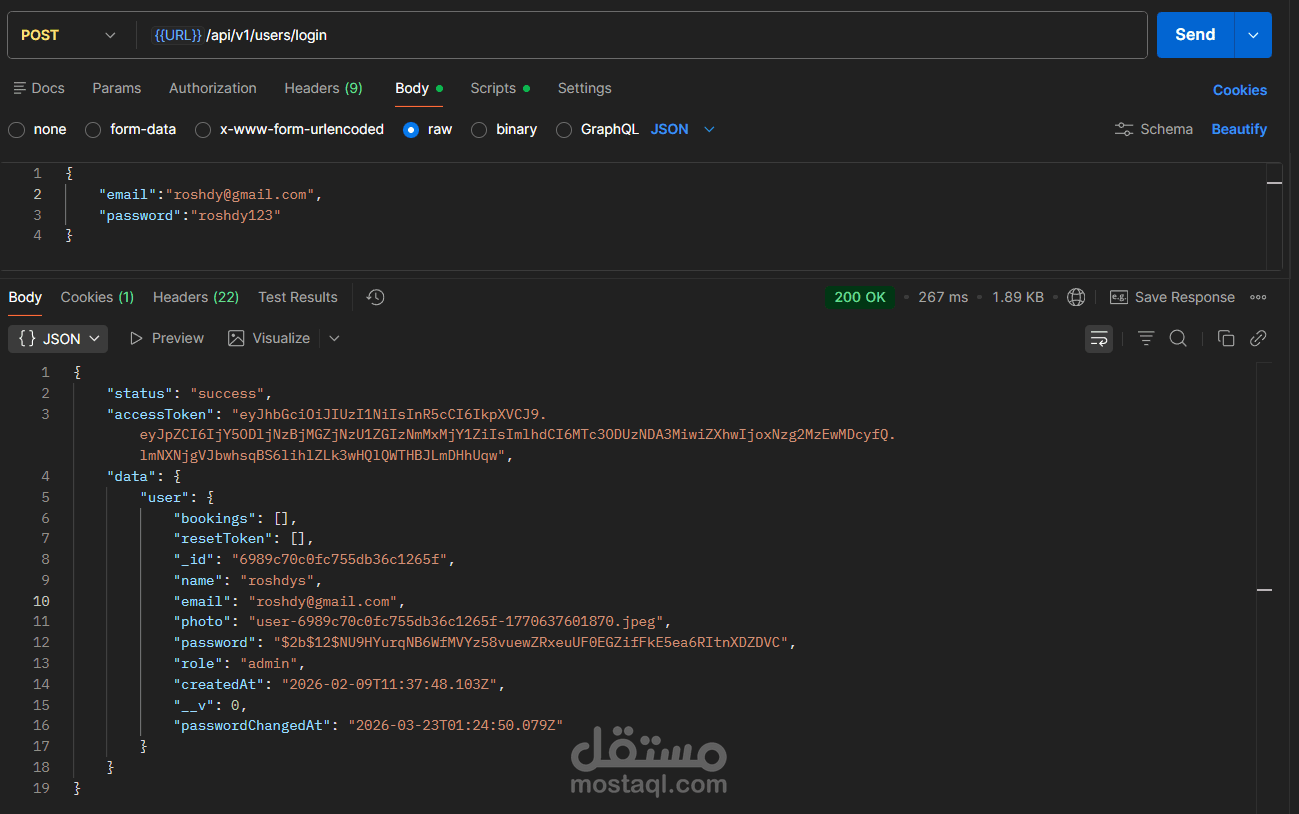Click the "roshdy123" password value

[236, 215]
